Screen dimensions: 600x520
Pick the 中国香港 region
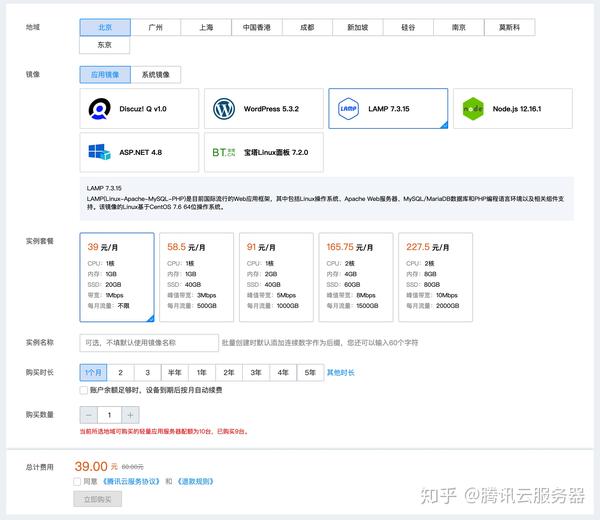click(x=256, y=27)
